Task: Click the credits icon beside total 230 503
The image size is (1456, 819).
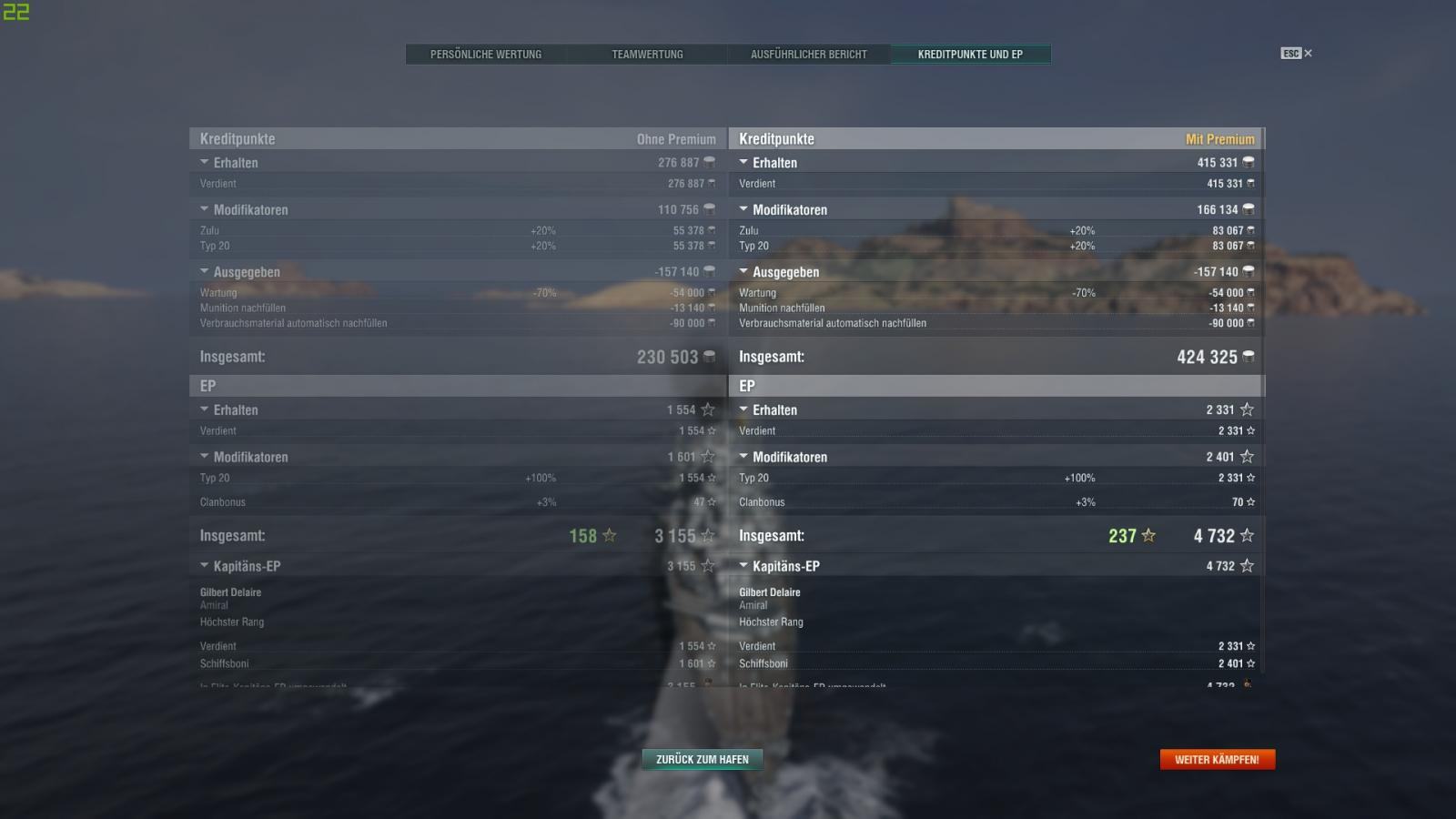Action: [710, 357]
